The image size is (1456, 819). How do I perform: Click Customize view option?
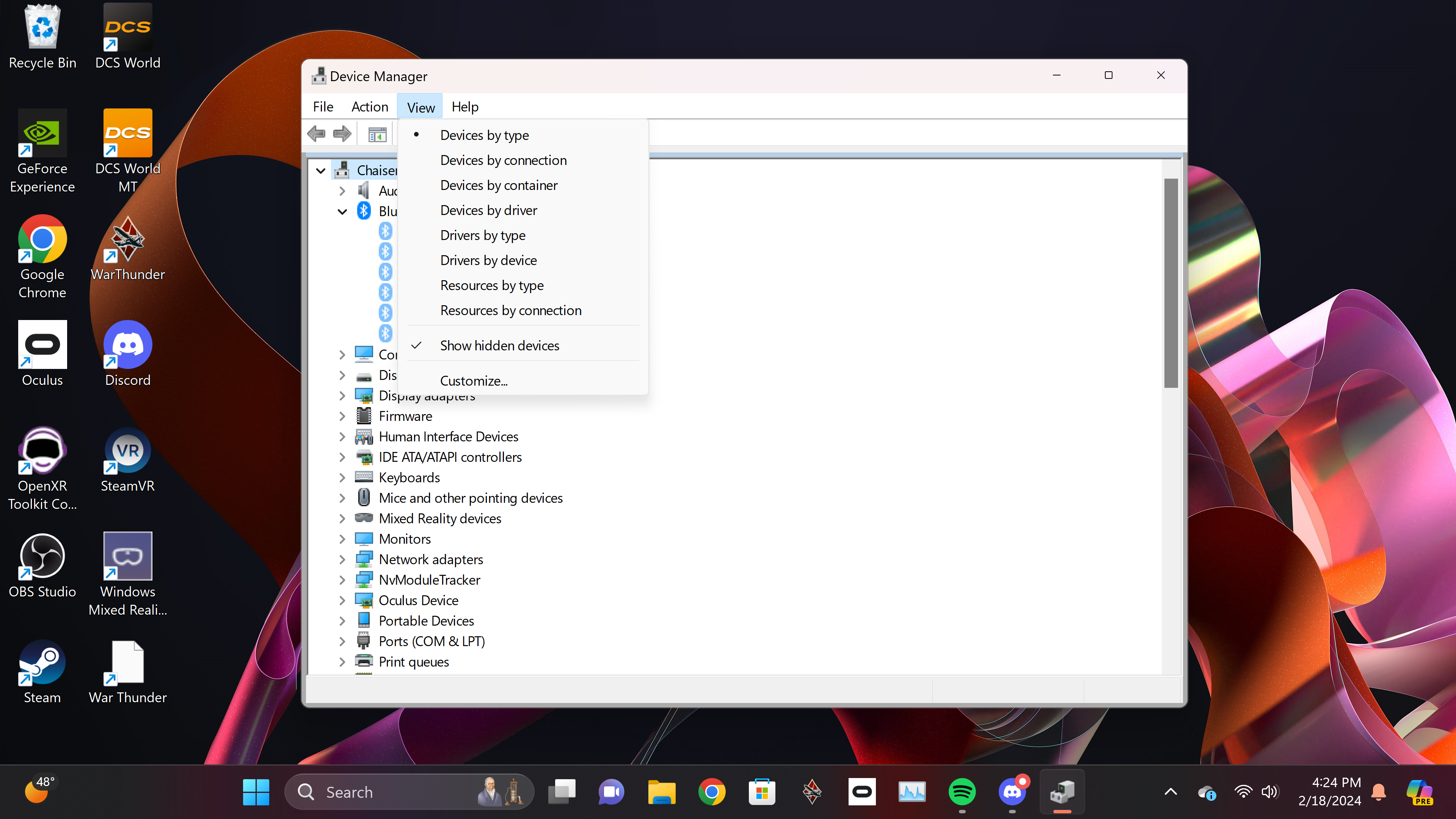pos(474,380)
